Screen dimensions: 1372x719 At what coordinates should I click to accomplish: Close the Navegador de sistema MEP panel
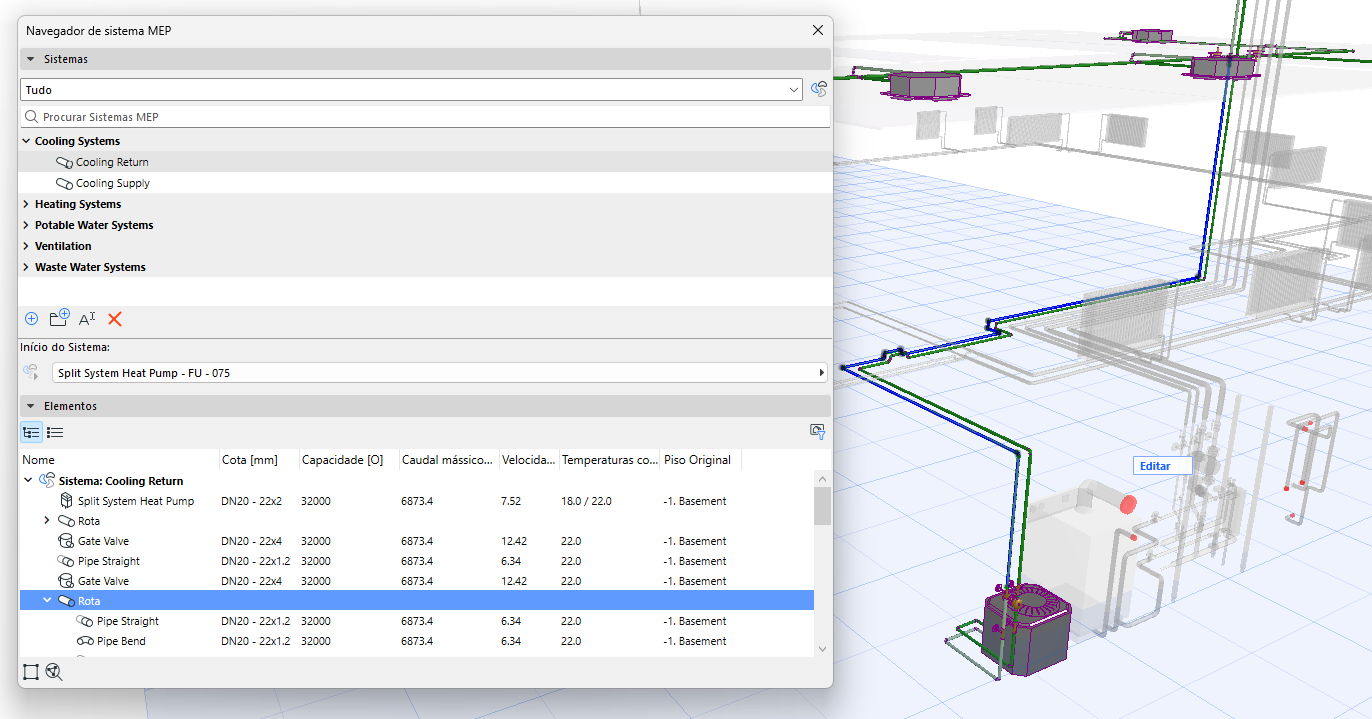[x=818, y=31]
